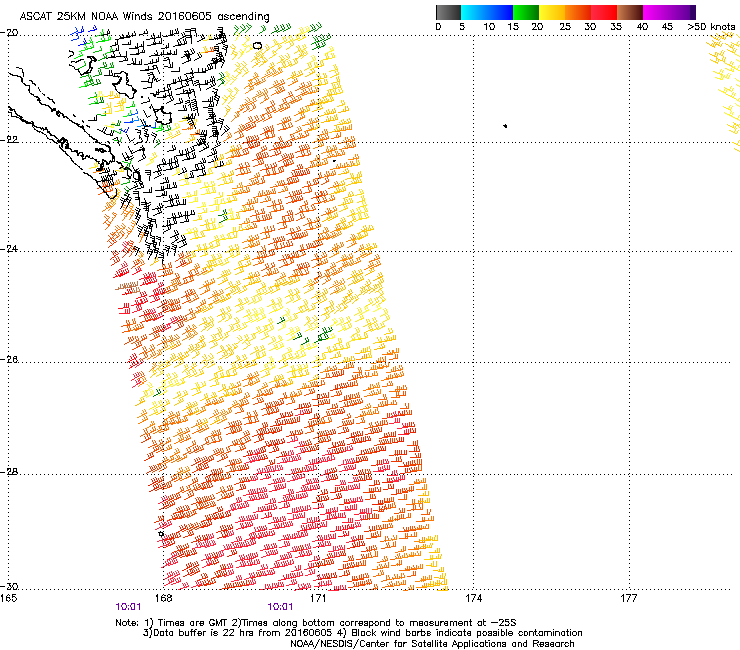Click the orange 25–30 knots legend block

578,12
